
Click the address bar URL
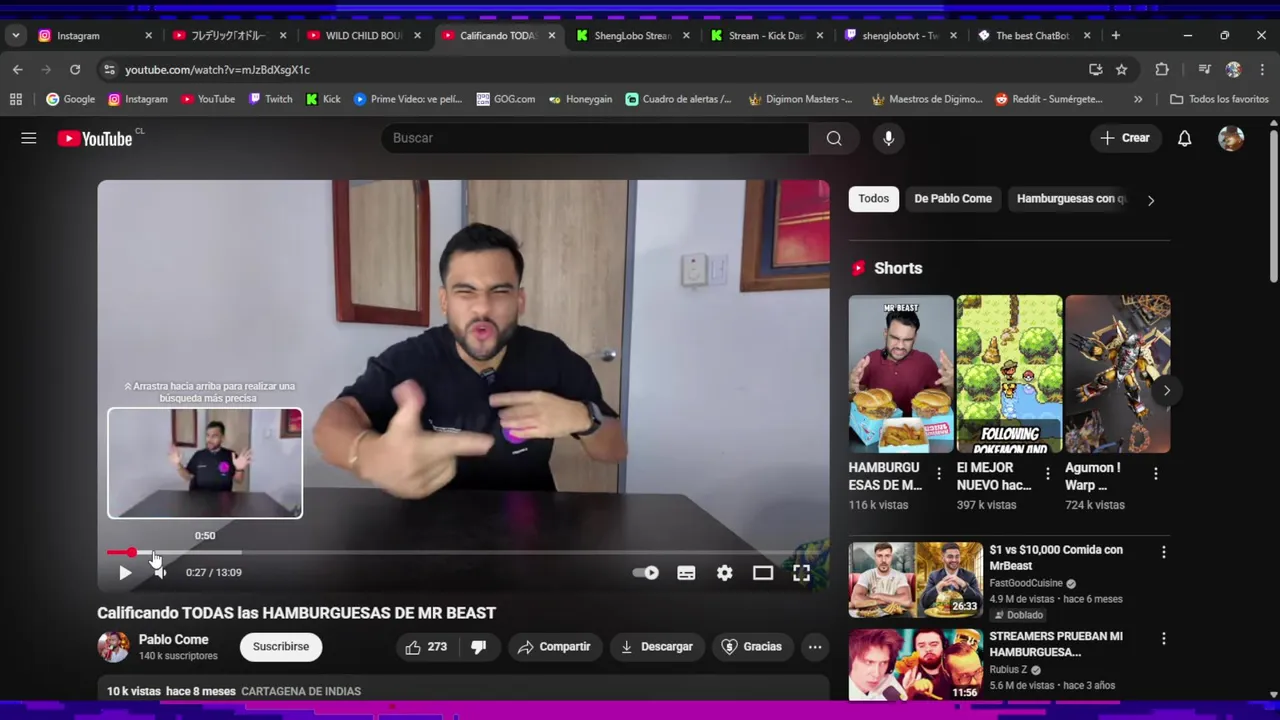pos(217,70)
